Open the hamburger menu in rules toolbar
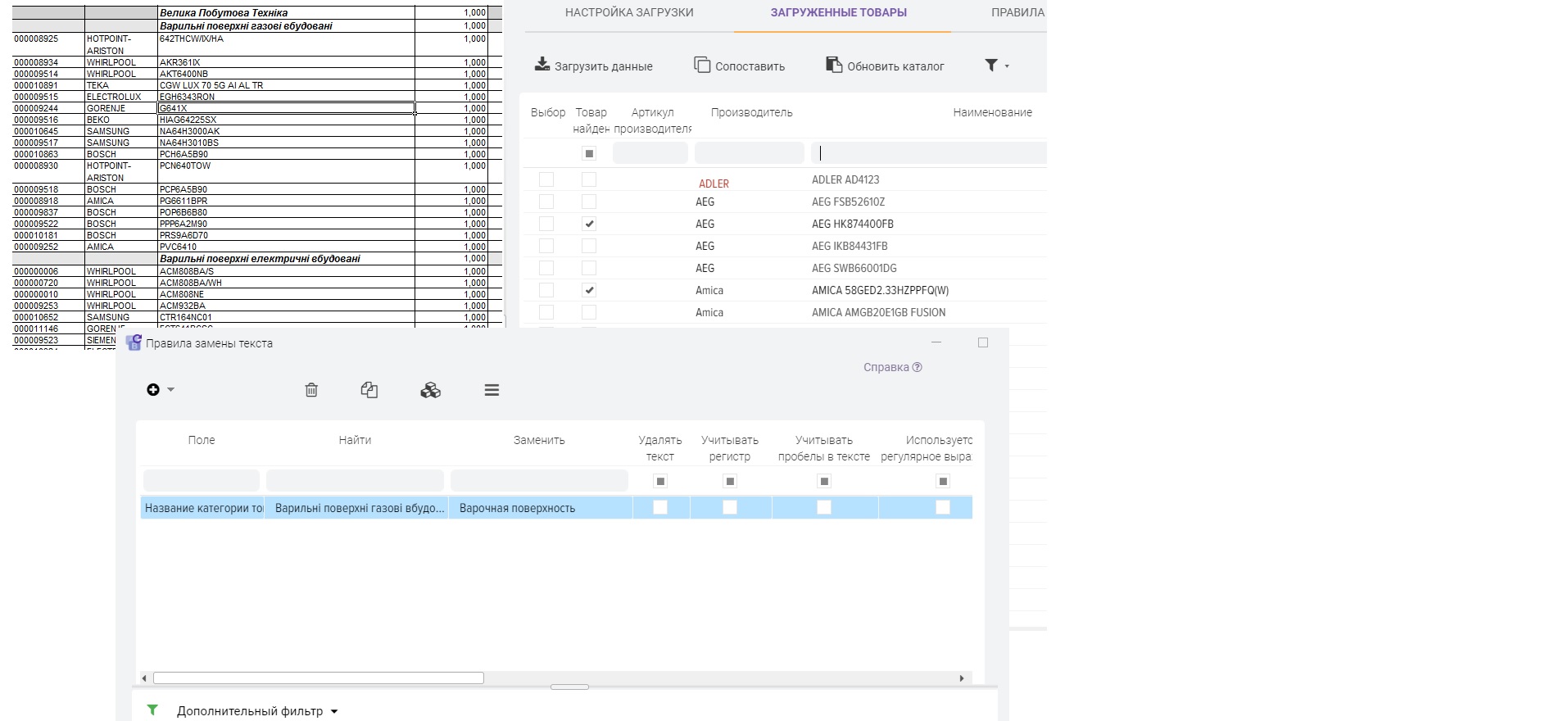Image resolution: width=1568 pixels, height=721 pixels. tap(492, 390)
